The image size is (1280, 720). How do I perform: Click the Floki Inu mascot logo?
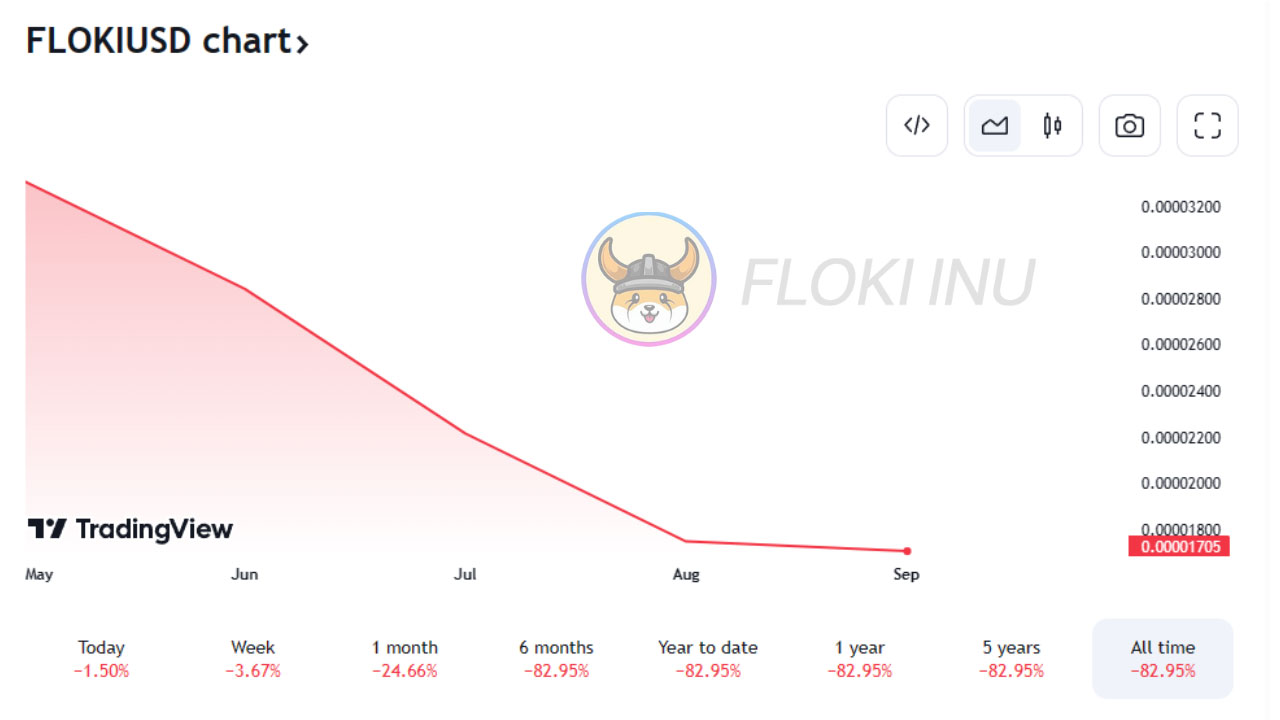(649, 279)
